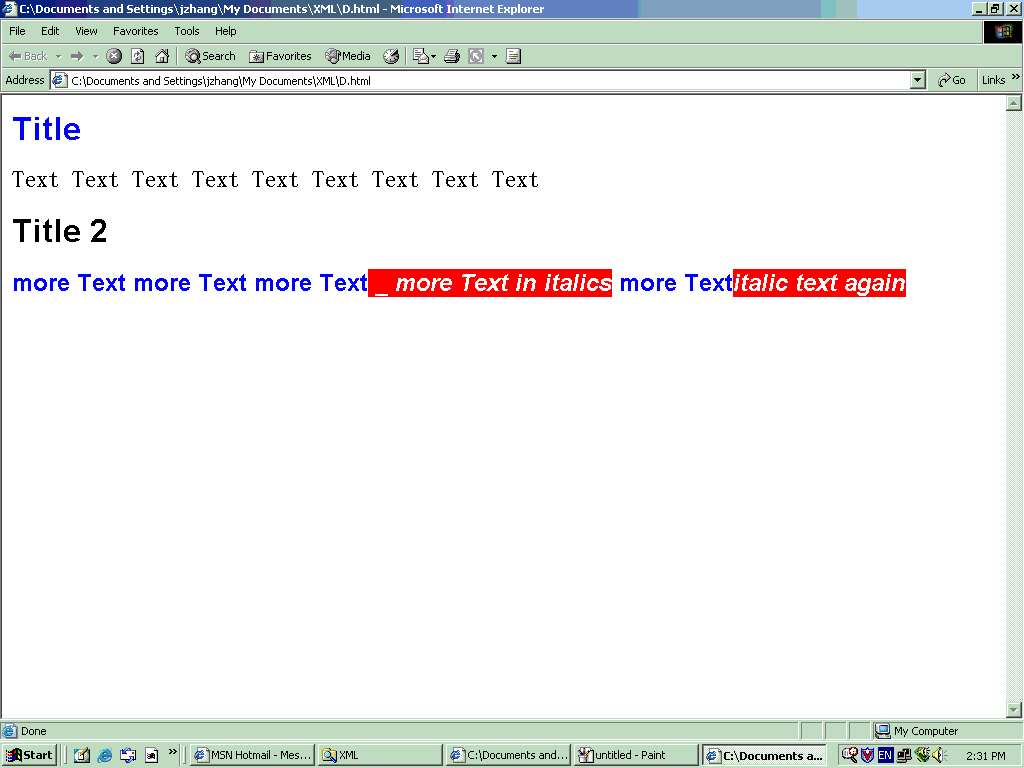This screenshot has width=1024, height=768.
Task: Select the highlighted red italic text
Action: point(820,283)
